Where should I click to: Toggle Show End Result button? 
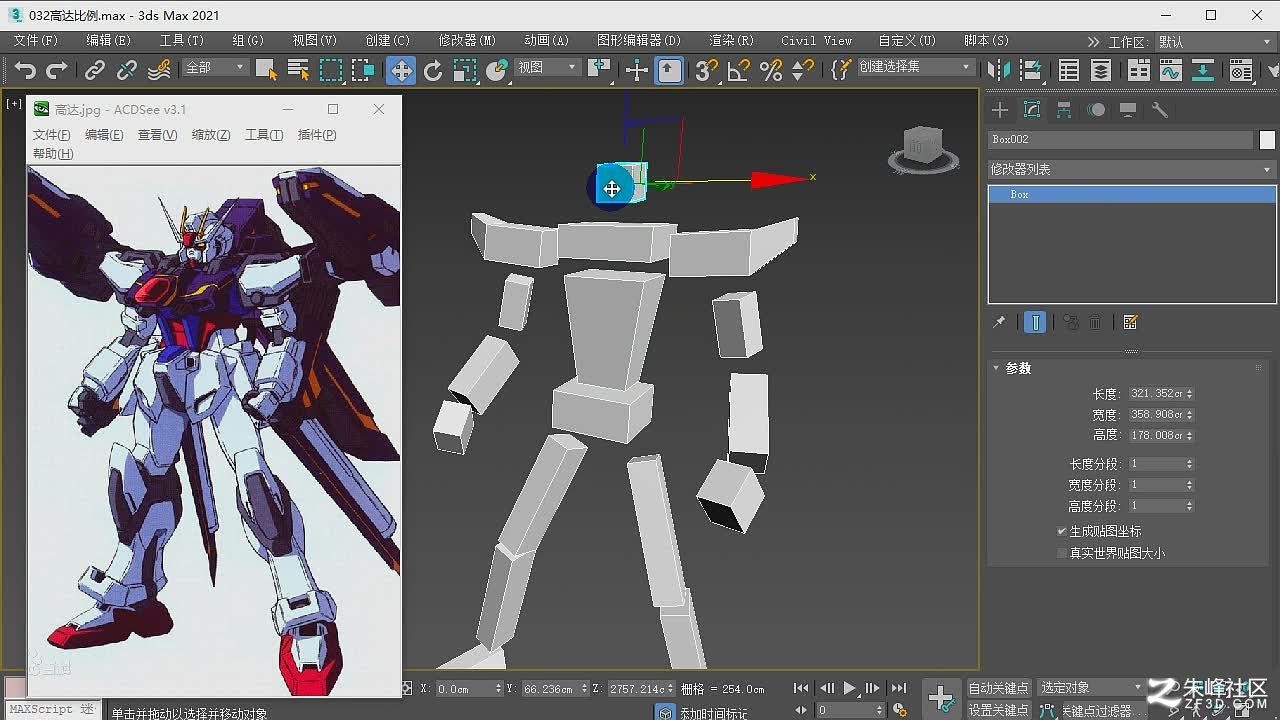[1035, 322]
